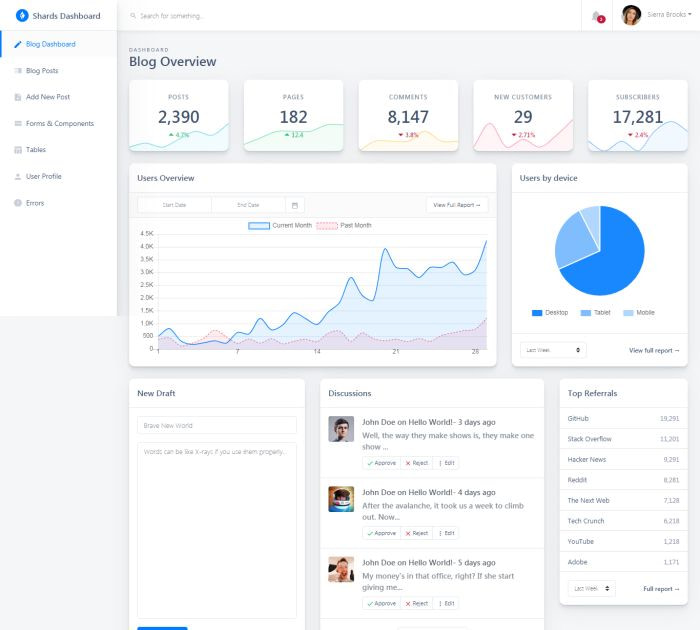Screen dimensions: 700x630
Task: Toggle Current Month dataset in chart legend
Action: click(279, 225)
